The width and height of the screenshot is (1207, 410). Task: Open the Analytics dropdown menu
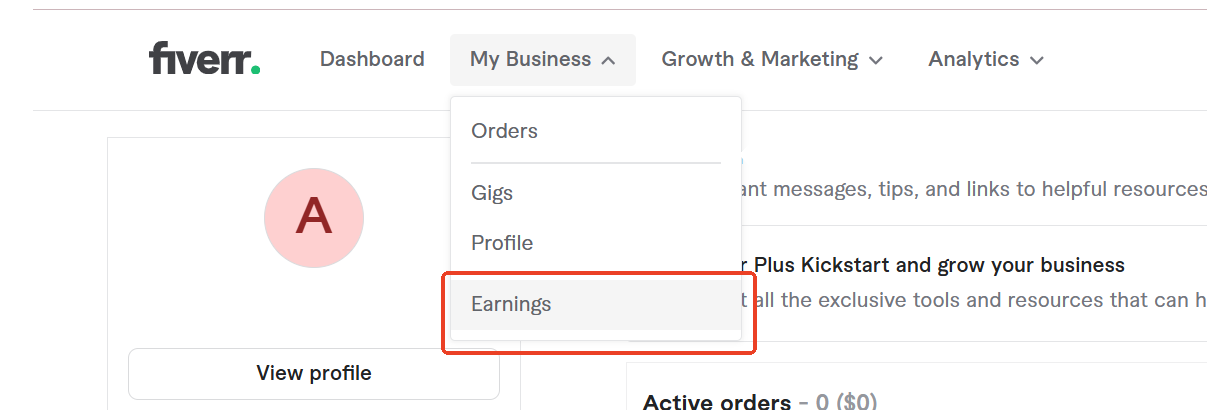(x=973, y=59)
